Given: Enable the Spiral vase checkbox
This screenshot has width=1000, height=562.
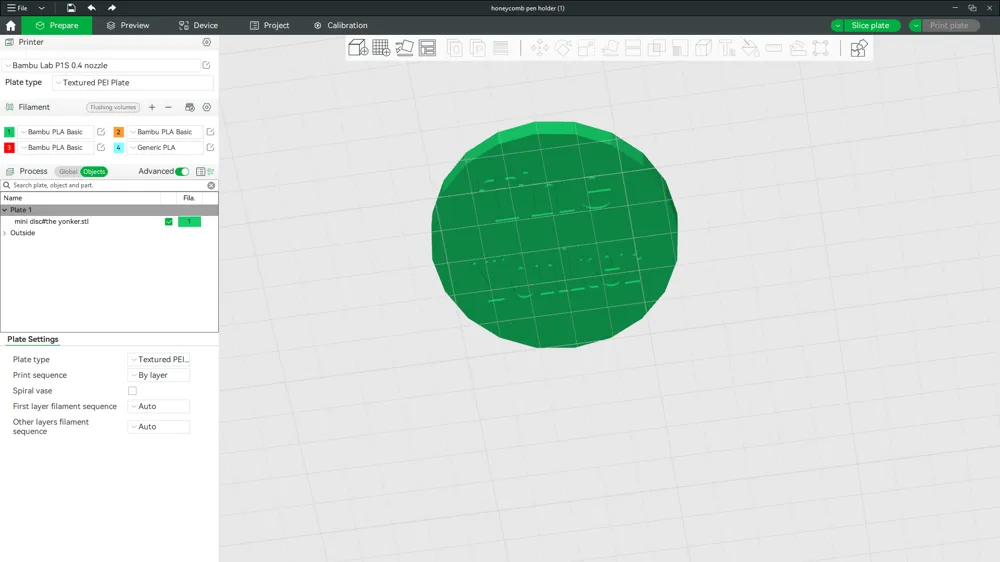Looking at the screenshot, I should click(x=132, y=390).
